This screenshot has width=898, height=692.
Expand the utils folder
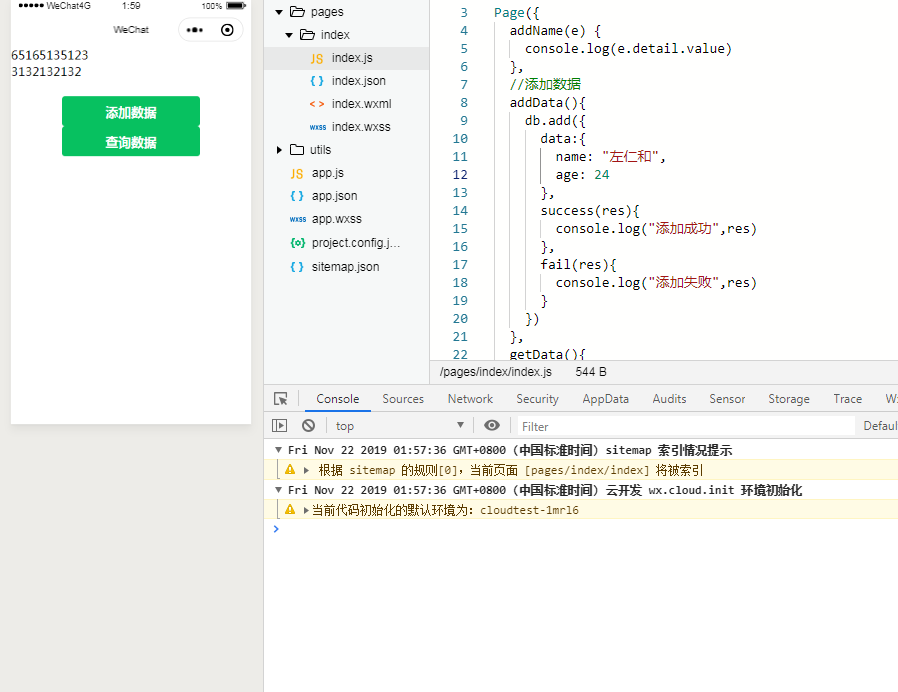[279, 150]
